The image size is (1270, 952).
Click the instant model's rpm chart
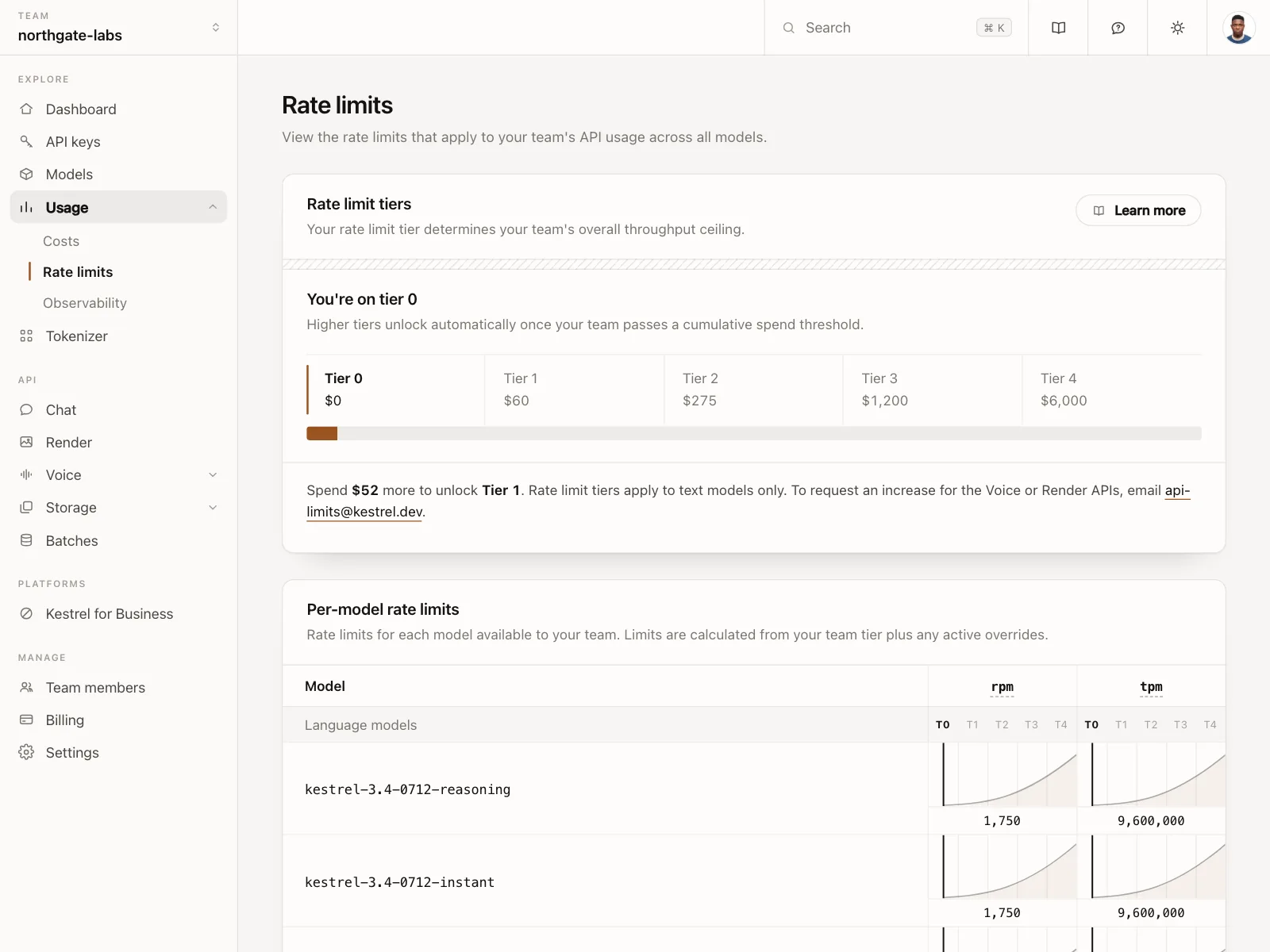pos(1003,867)
